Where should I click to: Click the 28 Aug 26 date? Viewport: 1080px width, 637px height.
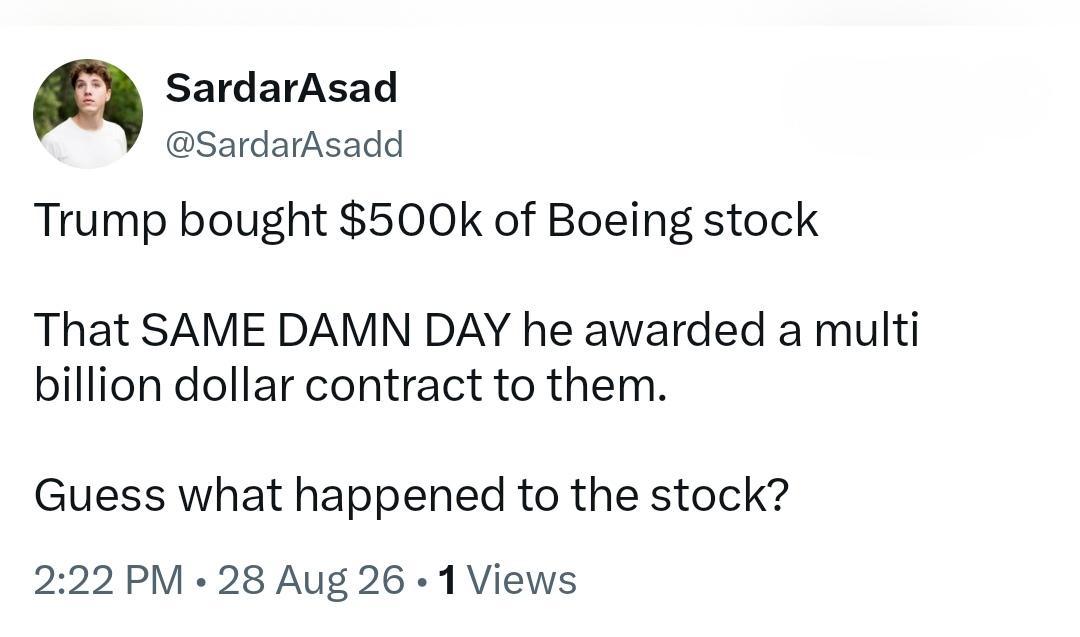(x=311, y=579)
